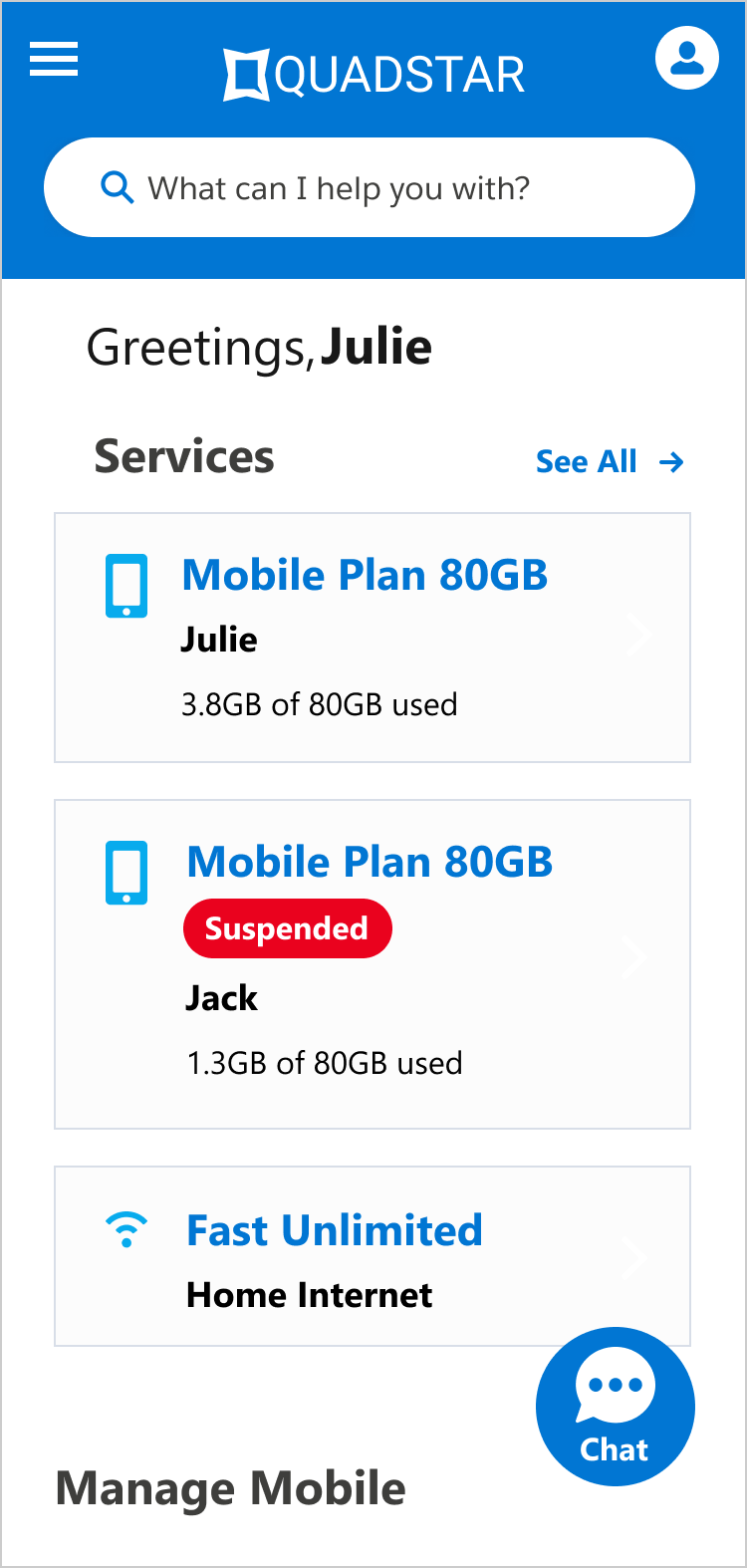
Task: Open Jack's Mobile Plan 80GB title
Action: coord(370,863)
